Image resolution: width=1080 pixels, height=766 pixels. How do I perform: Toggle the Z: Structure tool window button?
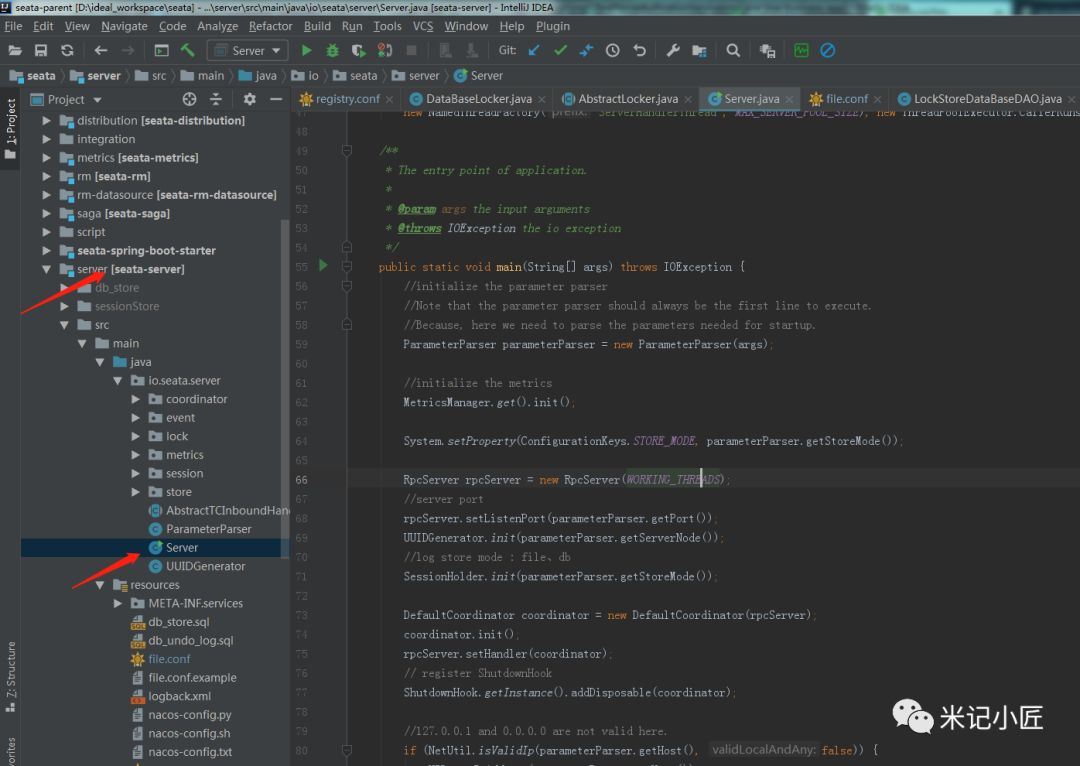pyautogui.click(x=10, y=678)
